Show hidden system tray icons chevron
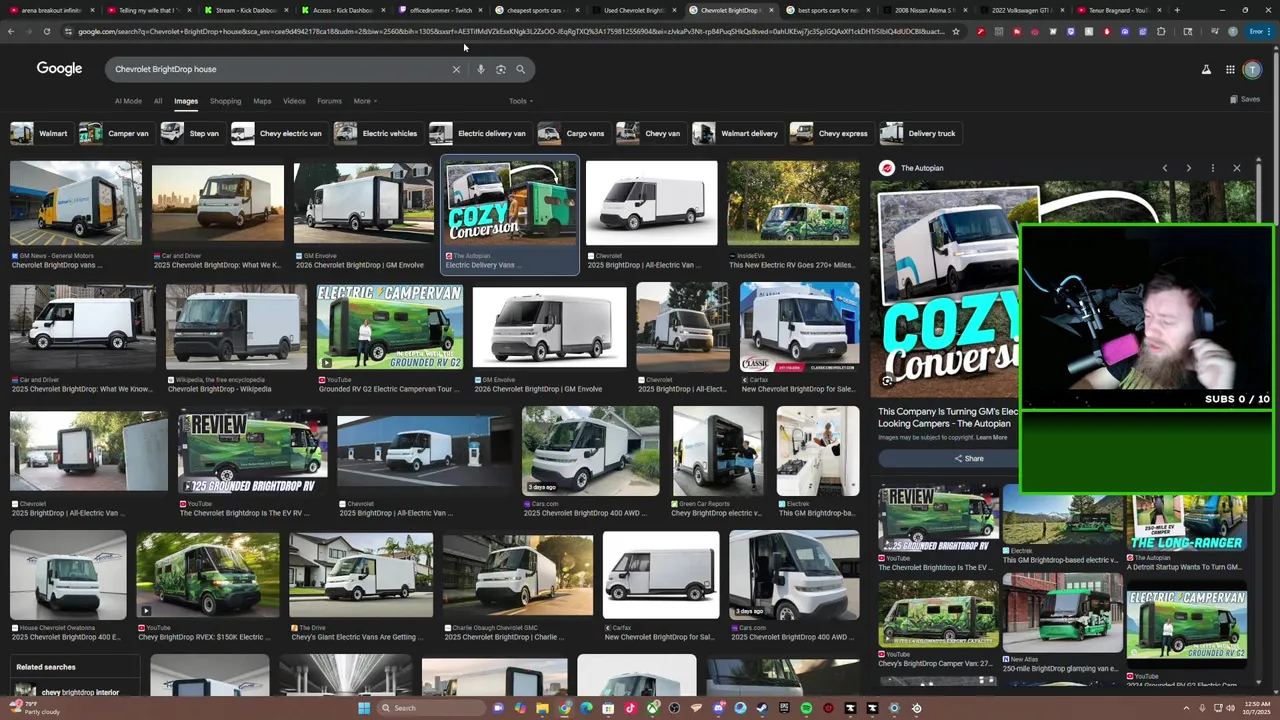Image resolution: width=1280 pixels, height=720 pixels. coord(1186,708)
